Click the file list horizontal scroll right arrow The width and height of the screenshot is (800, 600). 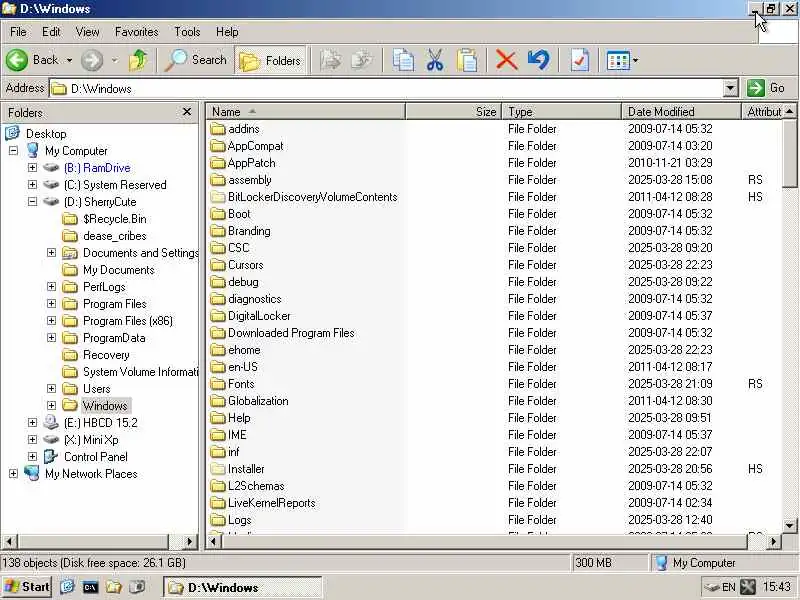pyautogui.click(x=773, y=541)
